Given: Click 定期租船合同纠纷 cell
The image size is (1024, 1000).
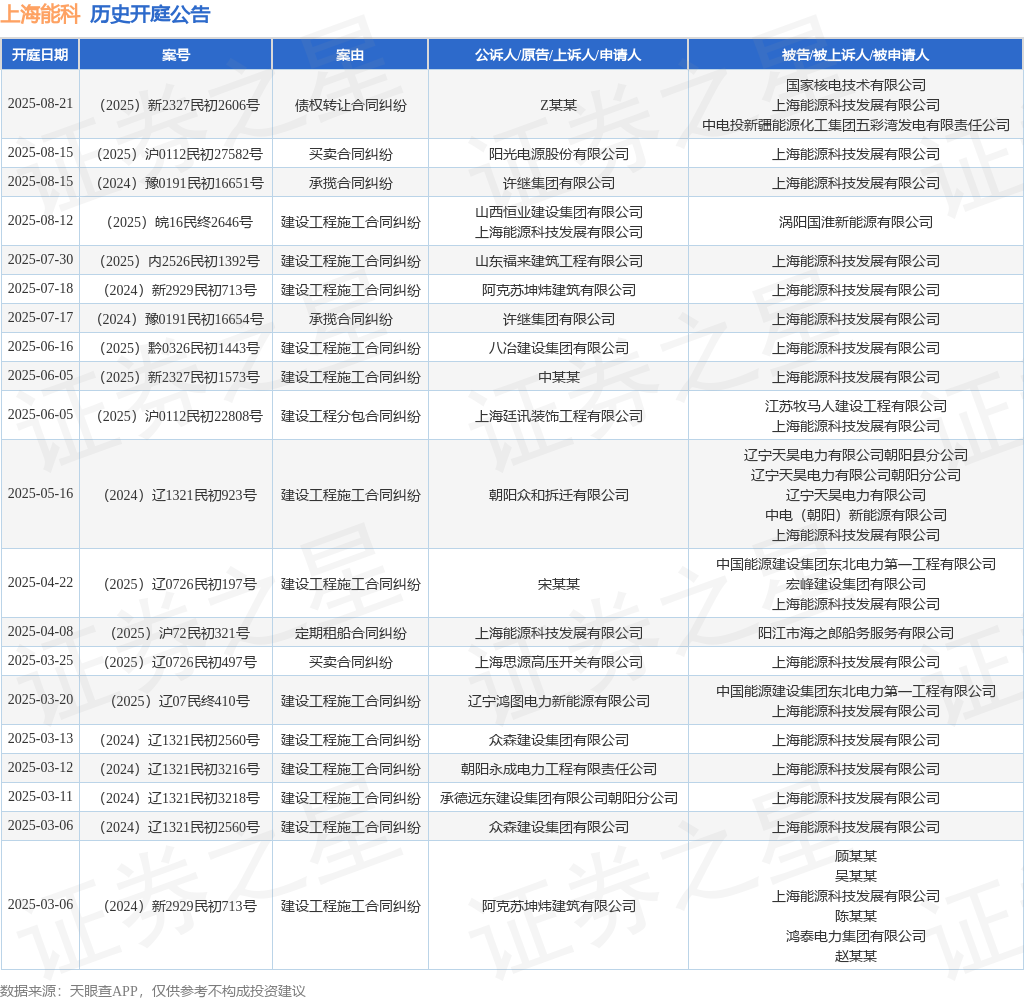Looking at the screenshot, I should coord(350,634).
